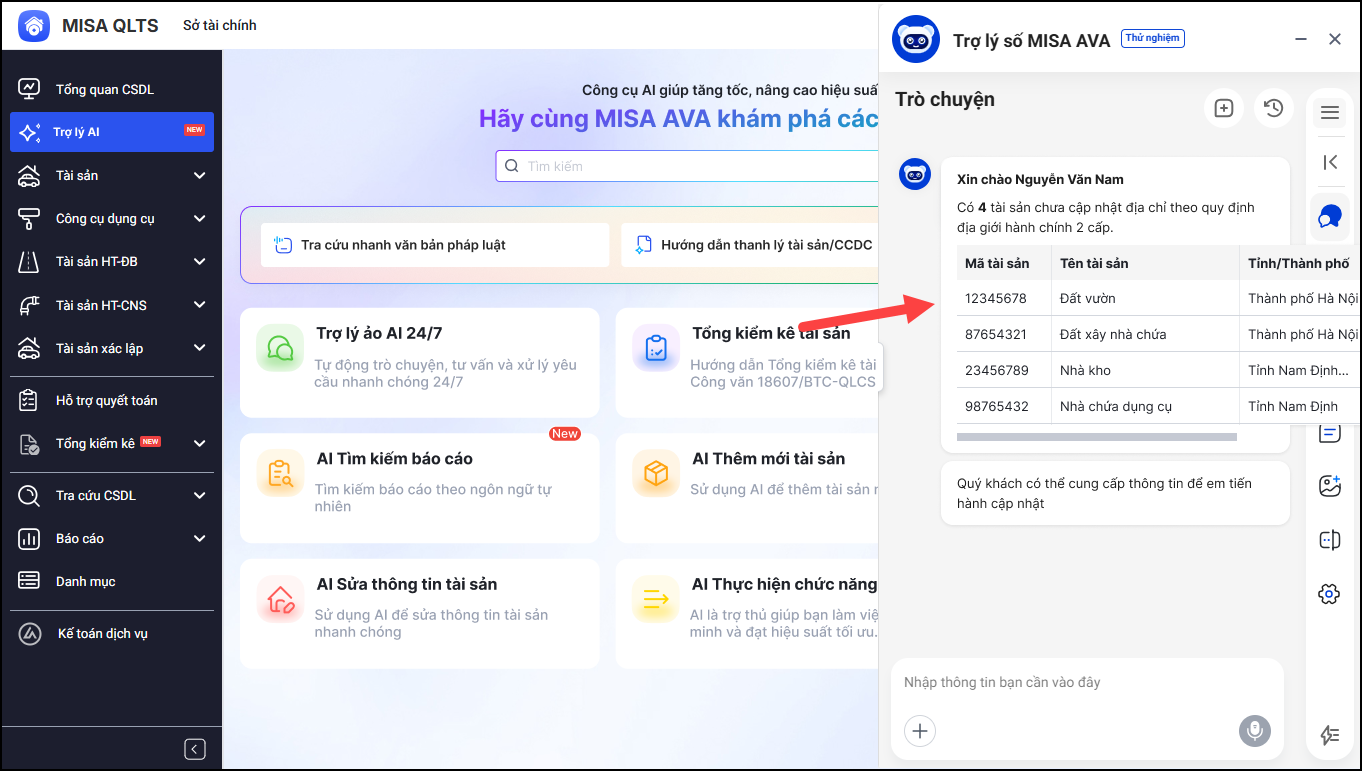Click the Báo cáo chart icon
This screenshot has height=771, width=1362.
[x=29, y=539]
